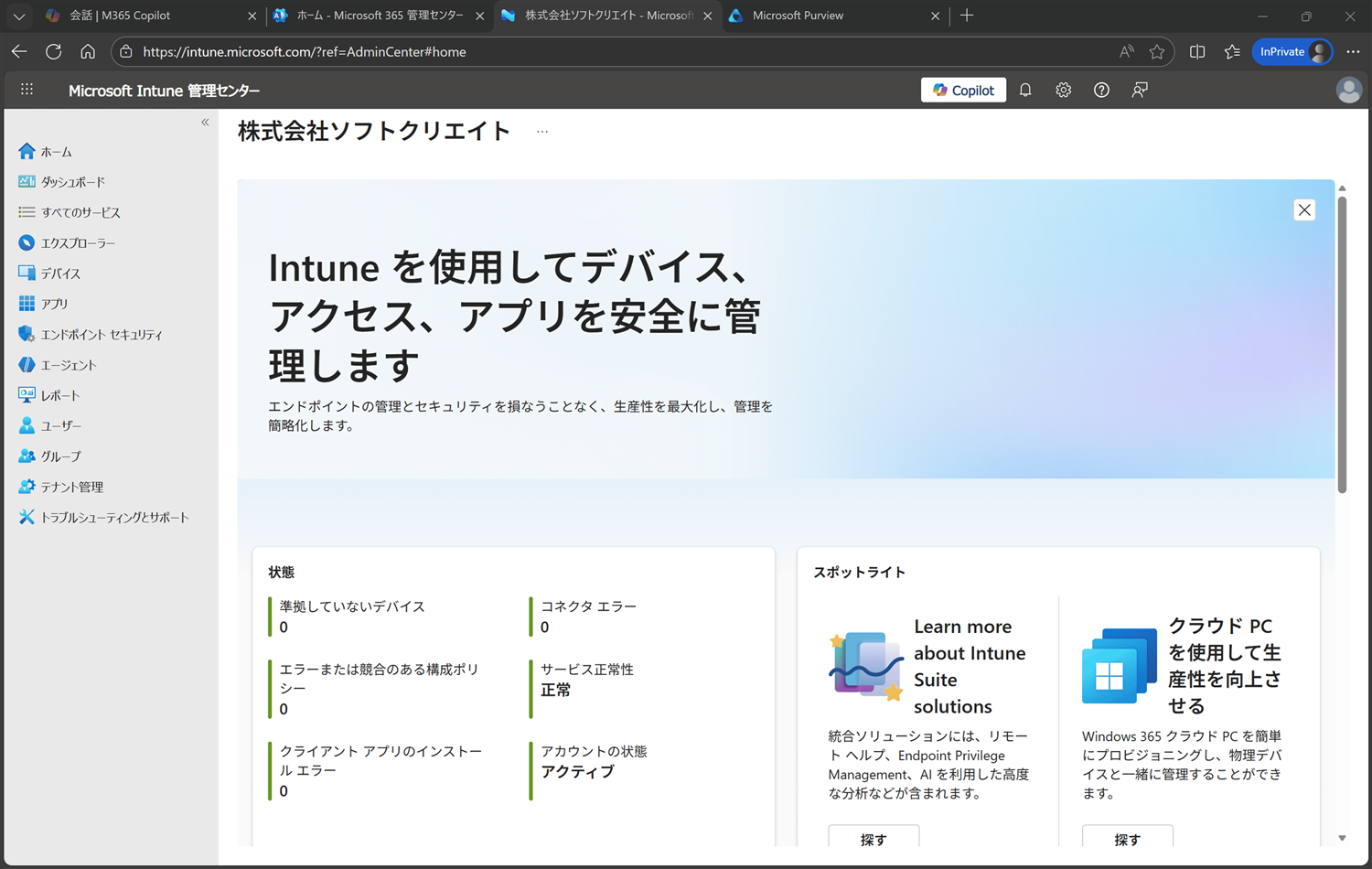Click the Microsoft Intune 管理センター title
This screenshot has height=869, width=1372.
tap(164, 91)
